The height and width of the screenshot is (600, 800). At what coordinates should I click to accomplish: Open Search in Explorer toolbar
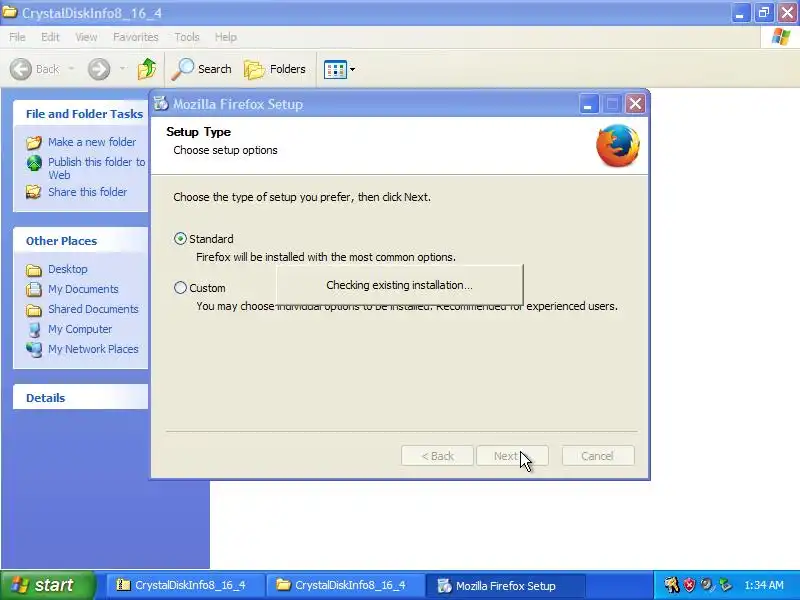[x=201, y=69]
